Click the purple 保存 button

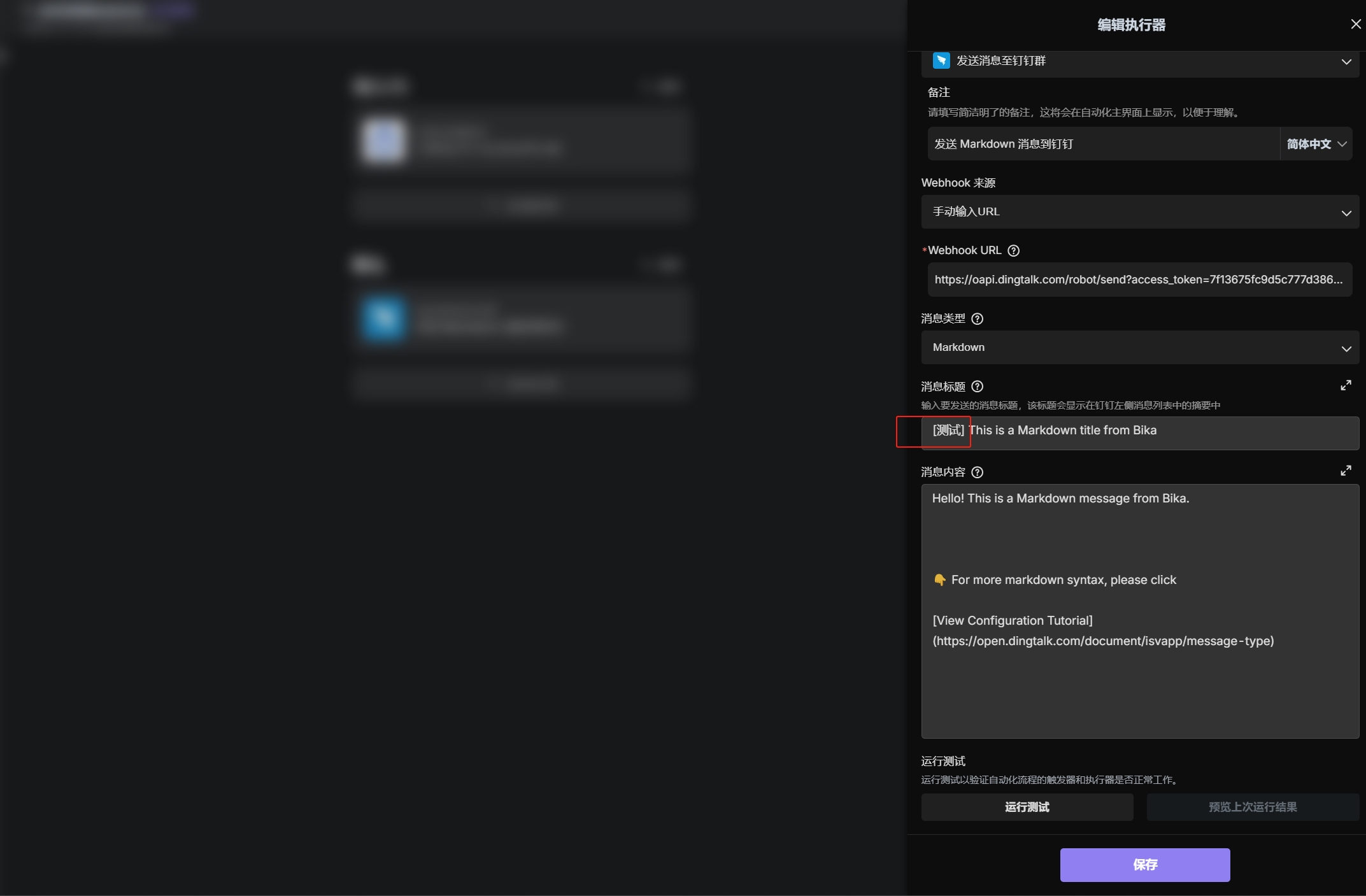click(1145, 865)
